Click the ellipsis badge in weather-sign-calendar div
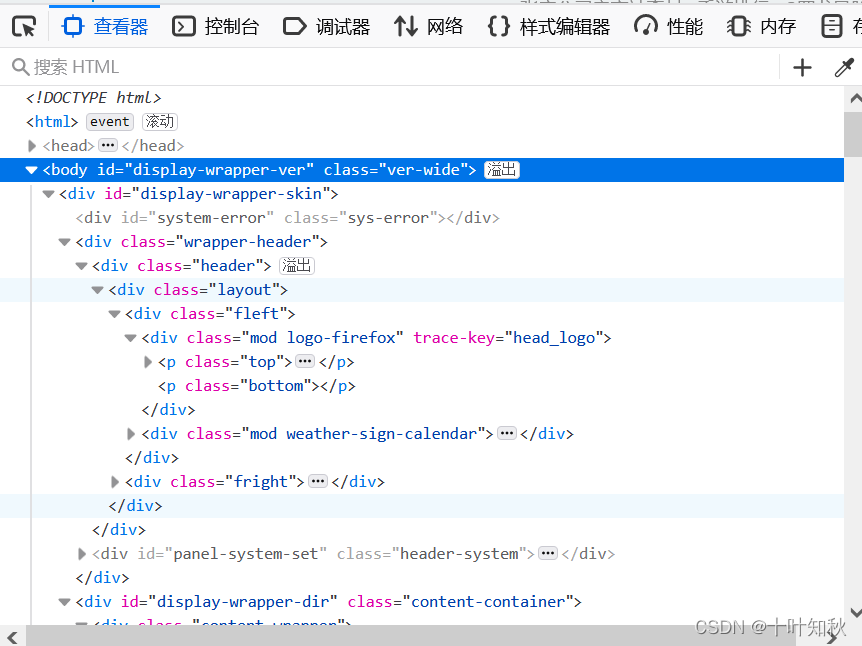This screenshot has width=862, height=646. pyautogui.click(x=506, y=434)
